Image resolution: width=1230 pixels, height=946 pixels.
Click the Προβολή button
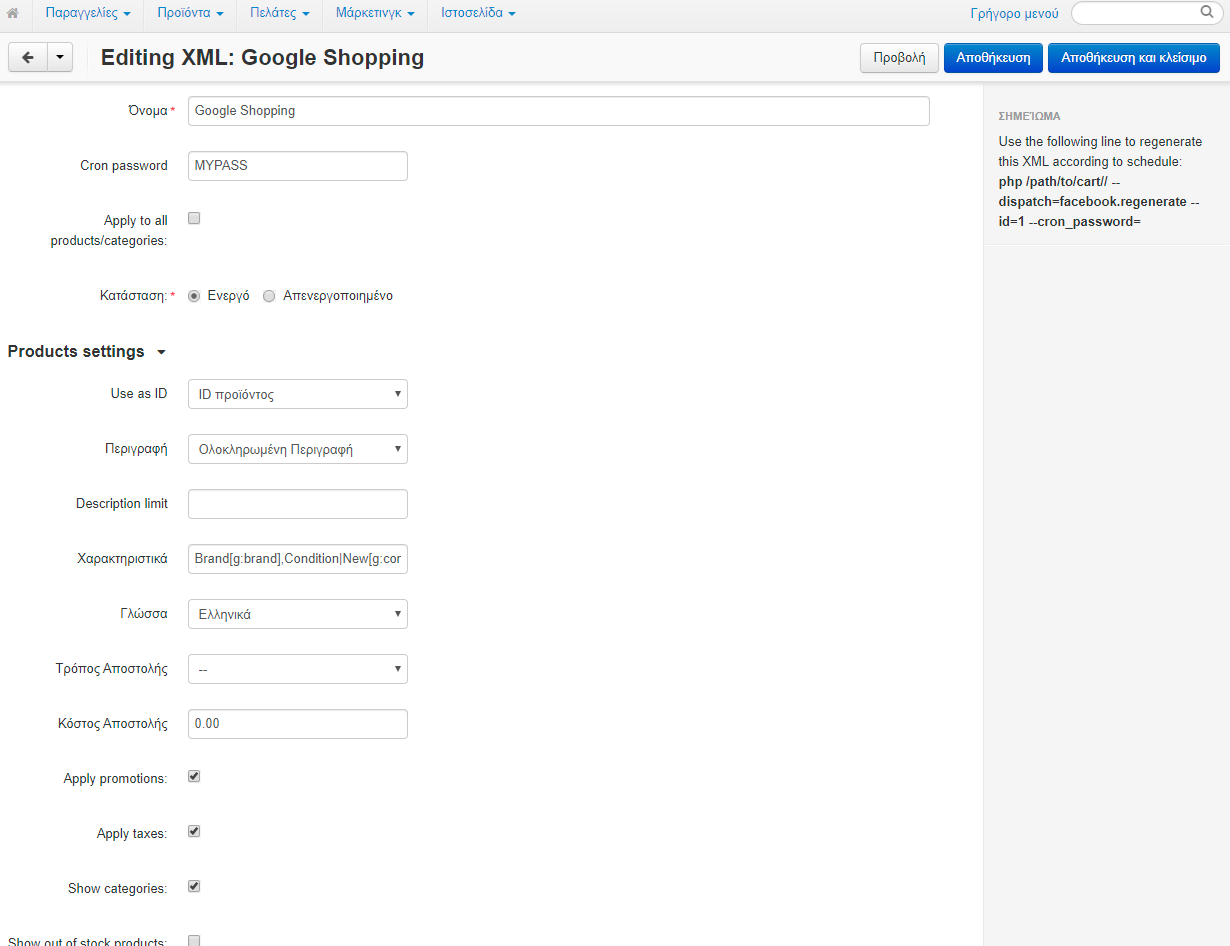(x=899, y=58)
